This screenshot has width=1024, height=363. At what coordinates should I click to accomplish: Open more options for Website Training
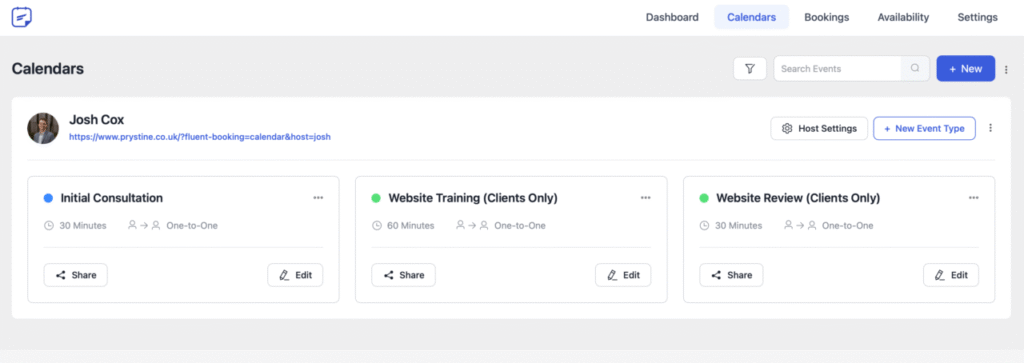coord(646,198)
